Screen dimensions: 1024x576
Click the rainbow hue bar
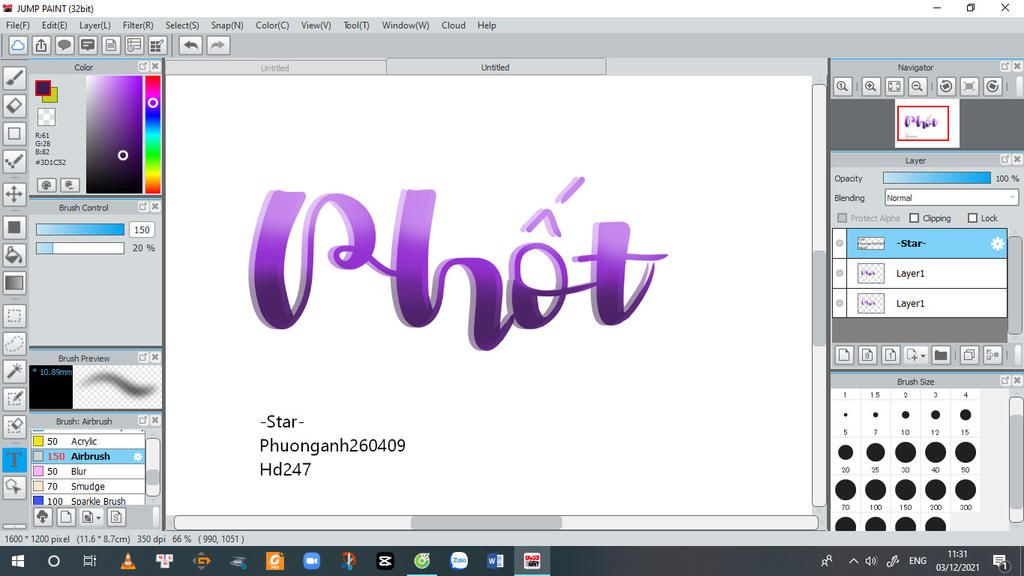pos(152,134)
